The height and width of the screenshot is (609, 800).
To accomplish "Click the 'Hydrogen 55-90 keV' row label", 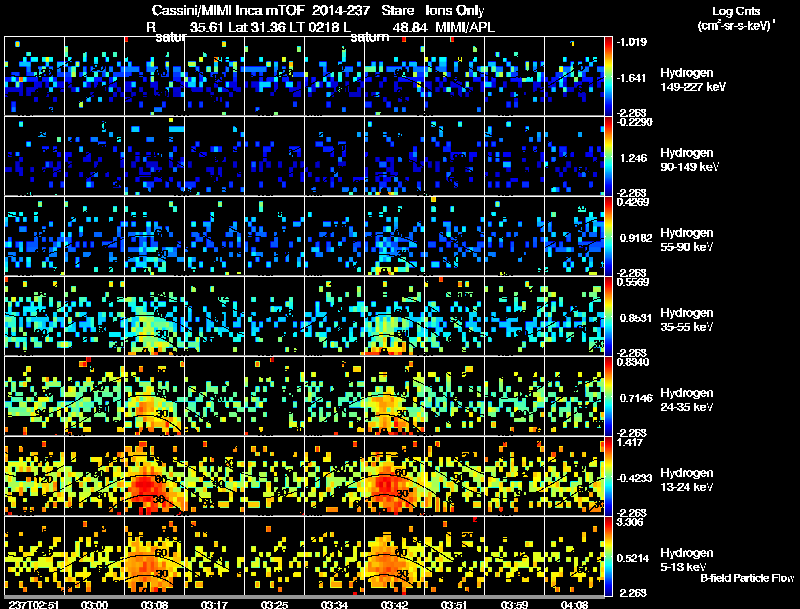I will (x=687, y=240).
